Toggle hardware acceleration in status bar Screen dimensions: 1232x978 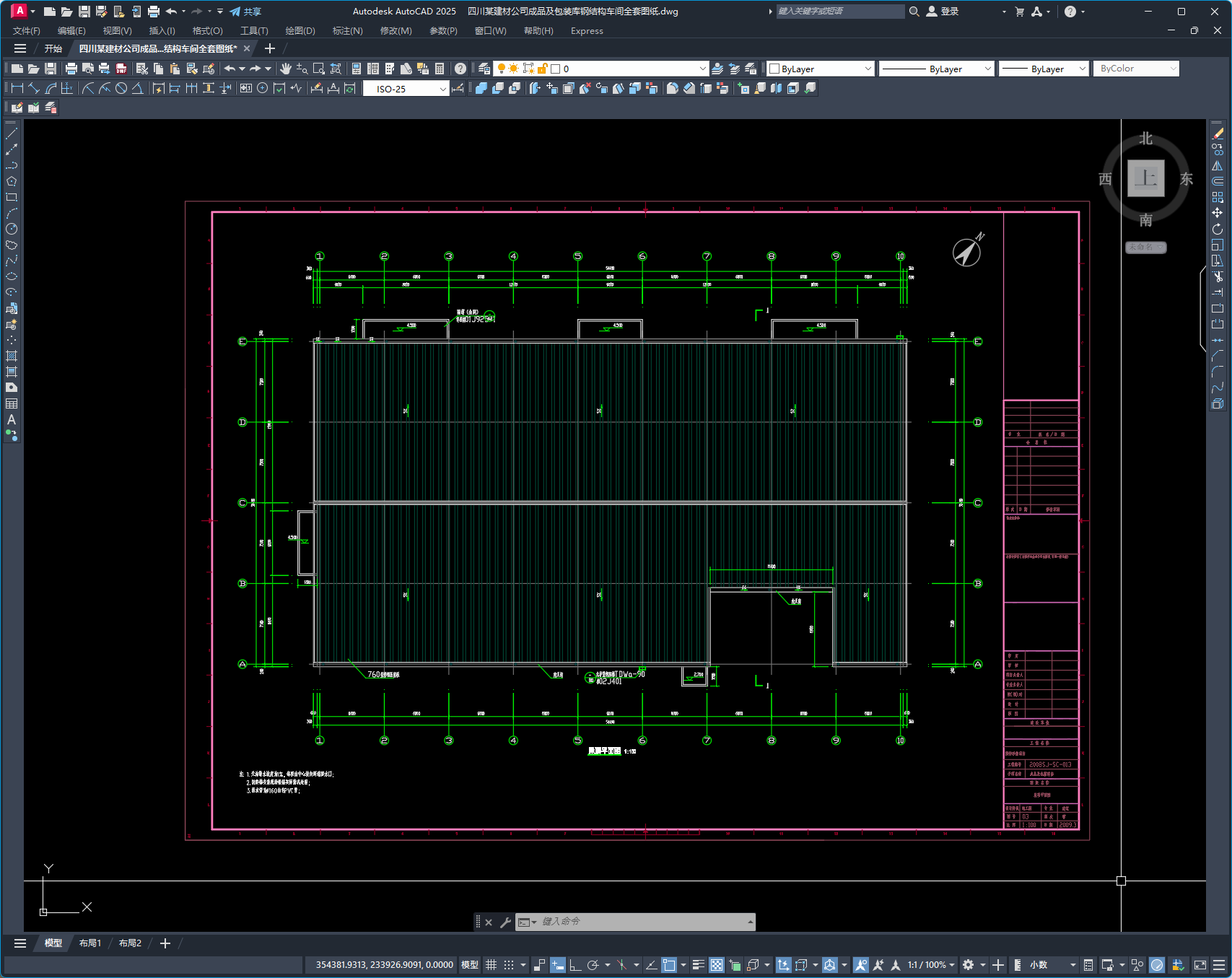[1157, 965]
